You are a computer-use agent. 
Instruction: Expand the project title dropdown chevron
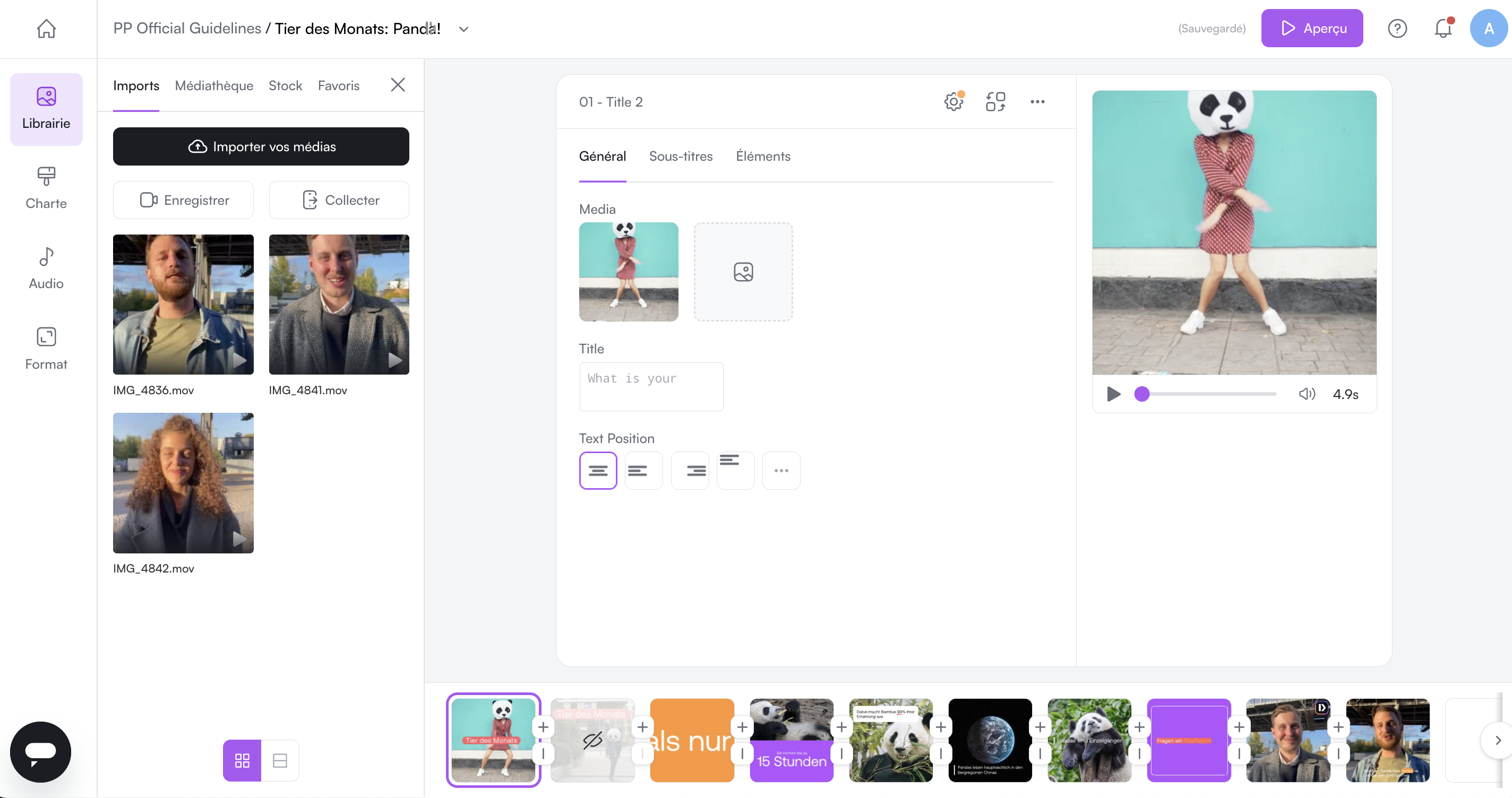[463, 29]
